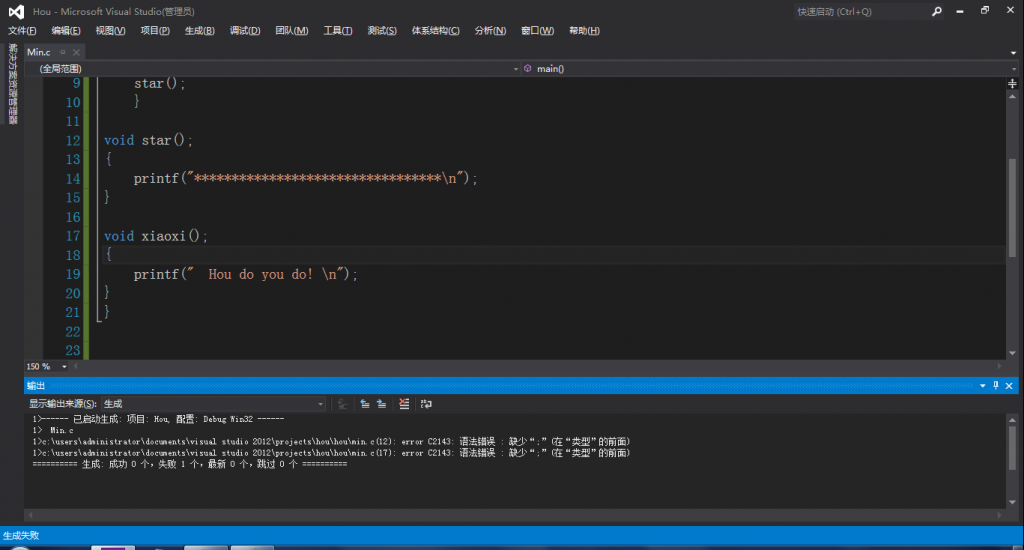The width and height of the screenshot is (1024, 550).
Task: Click the Find Message in Code icon
Action: (342, 404)
